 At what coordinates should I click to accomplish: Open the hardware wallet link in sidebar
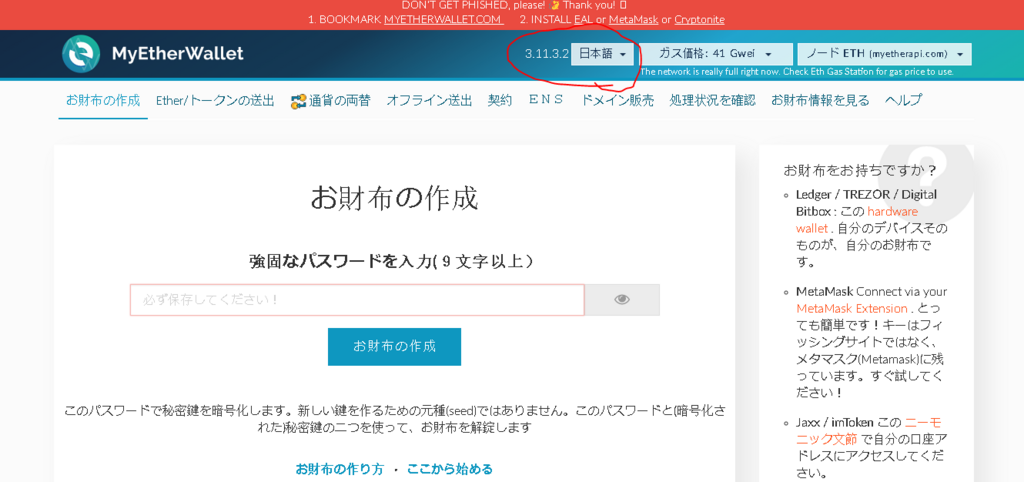click(x=856, y=219)
